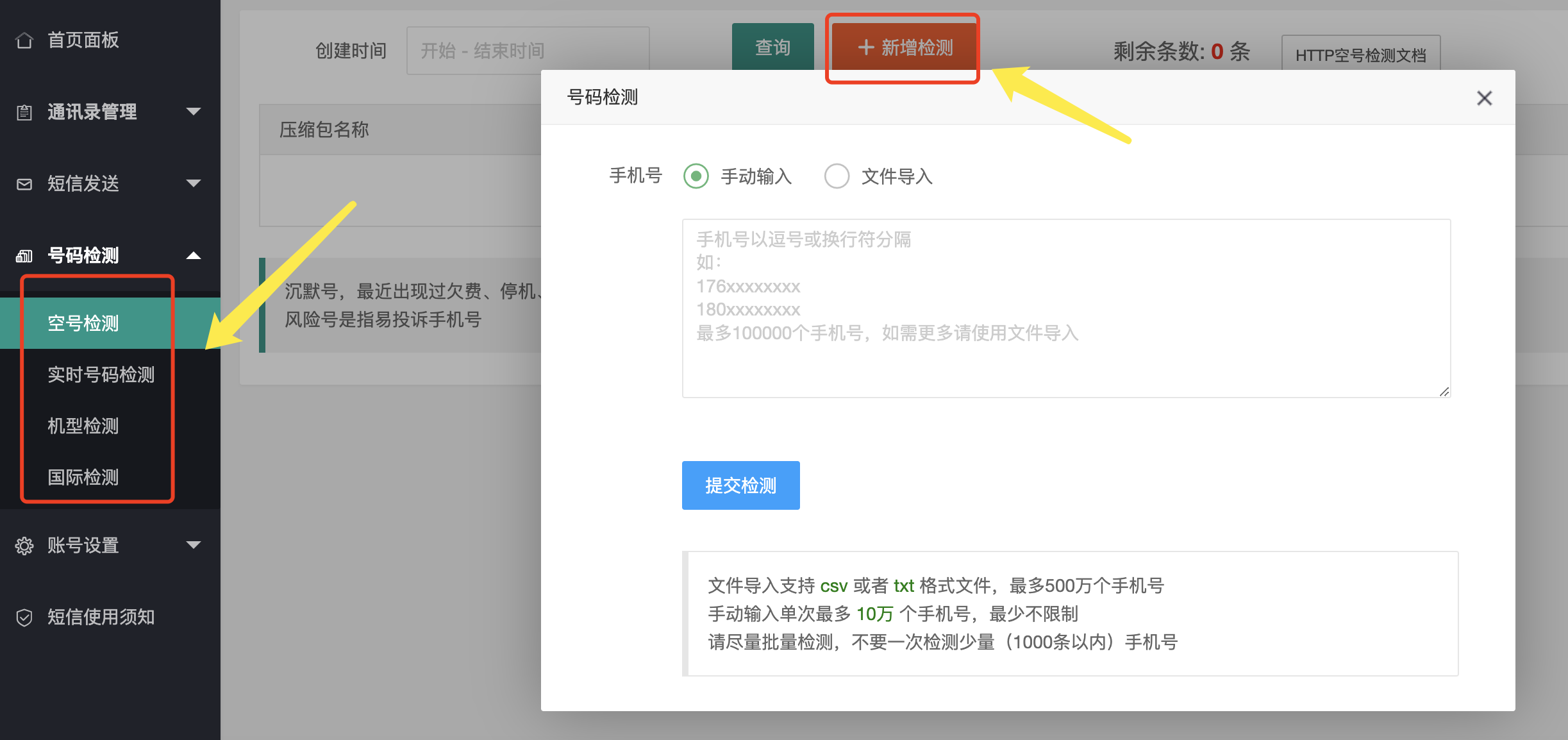Image resolution: width=1568 pixels, height=740 pixels.
Task: Click the 手机号 field label
Action: [636, 176]
